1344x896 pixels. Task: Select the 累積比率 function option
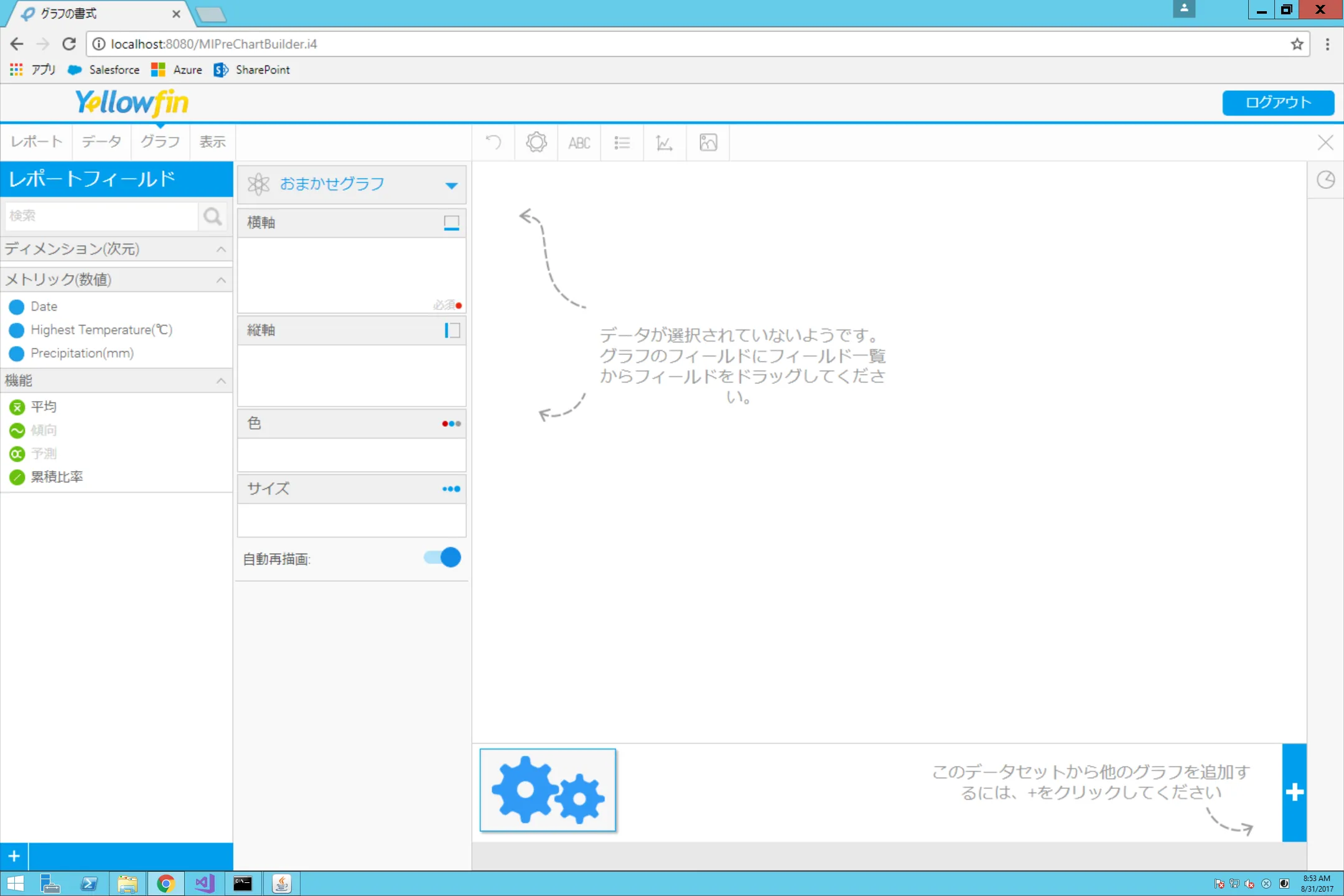56,477
